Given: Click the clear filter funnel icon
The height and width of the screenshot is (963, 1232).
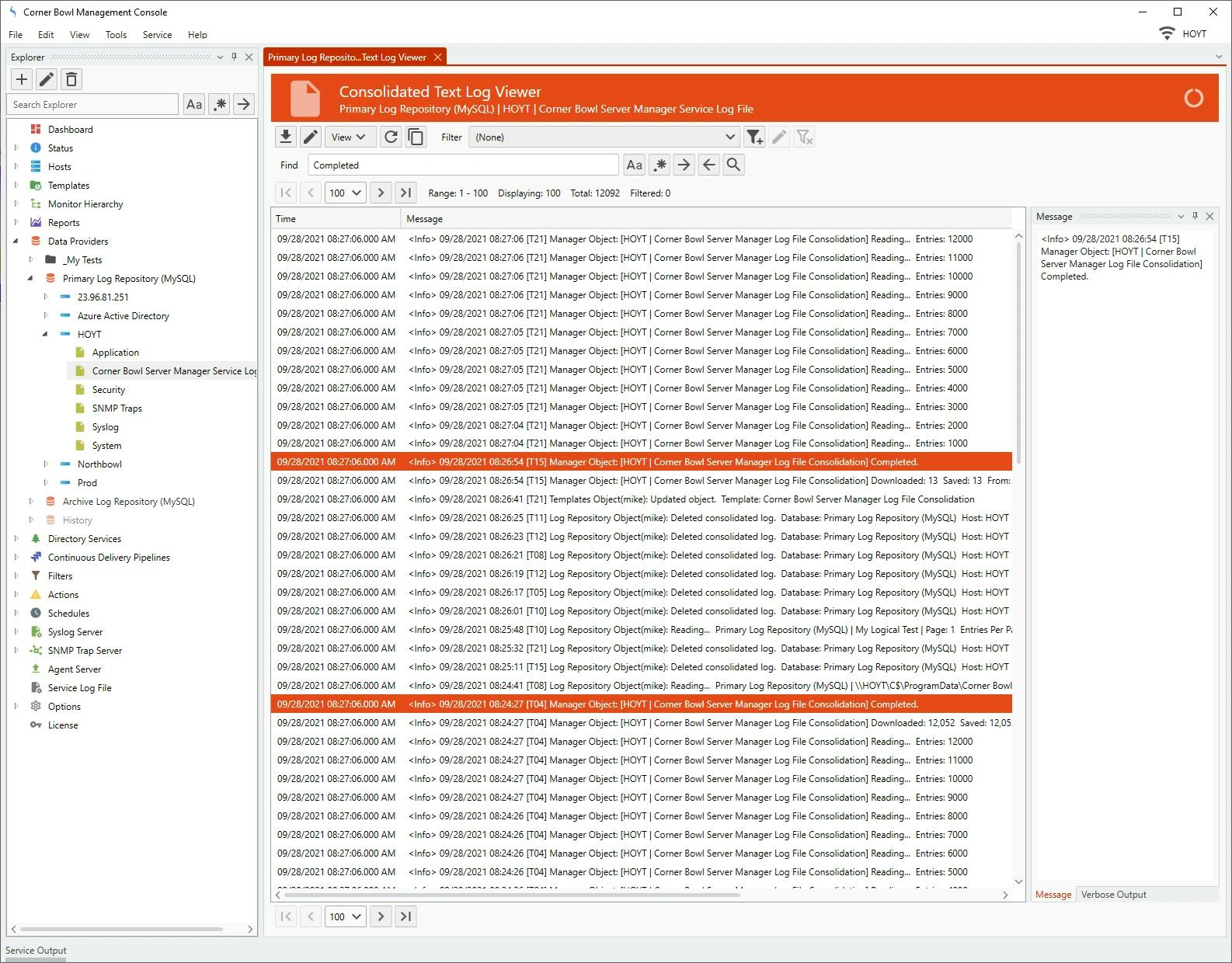Looking at the screenshot, I should point(804,137).
